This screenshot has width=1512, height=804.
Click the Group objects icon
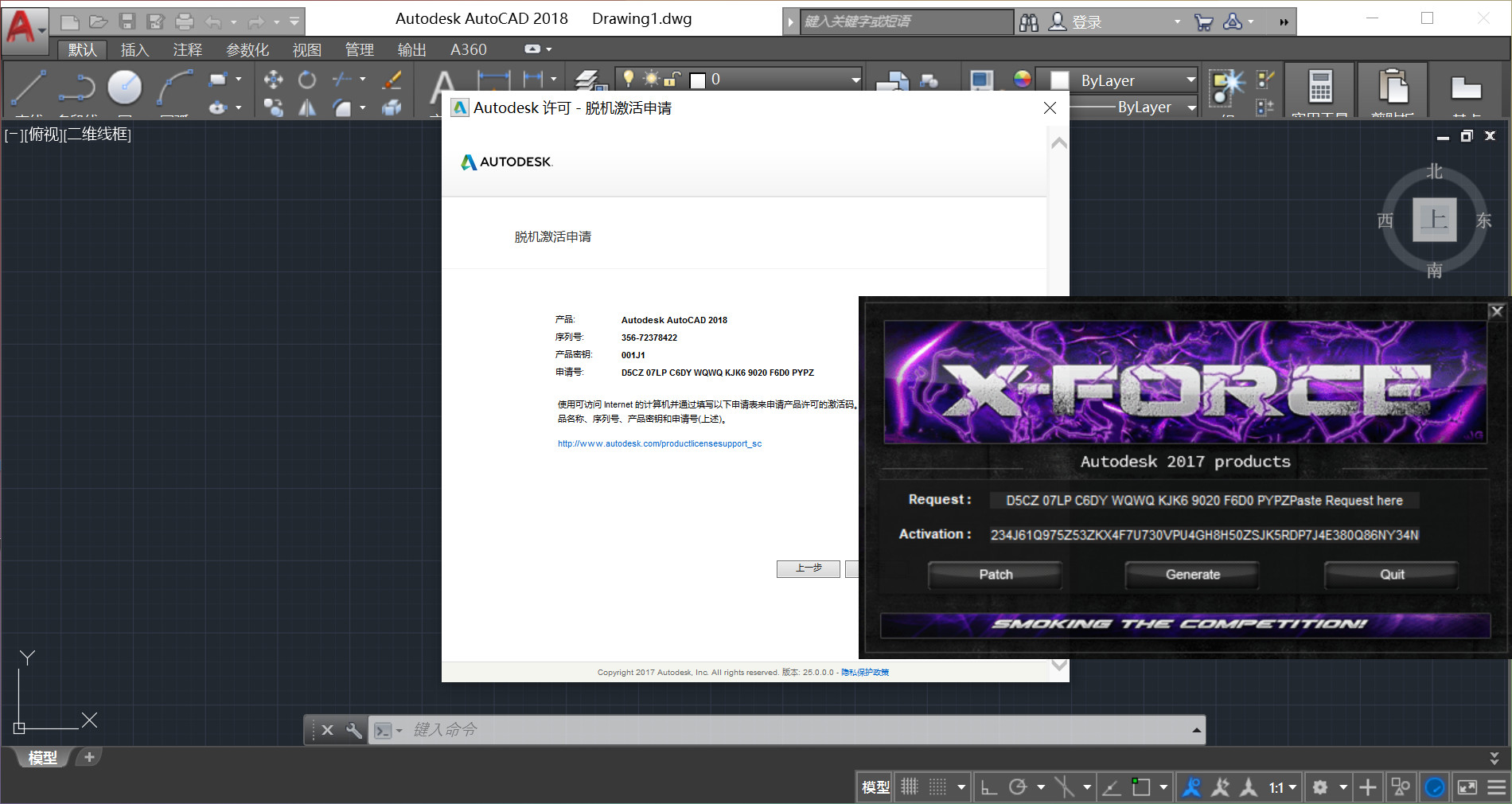(1226, 86)
